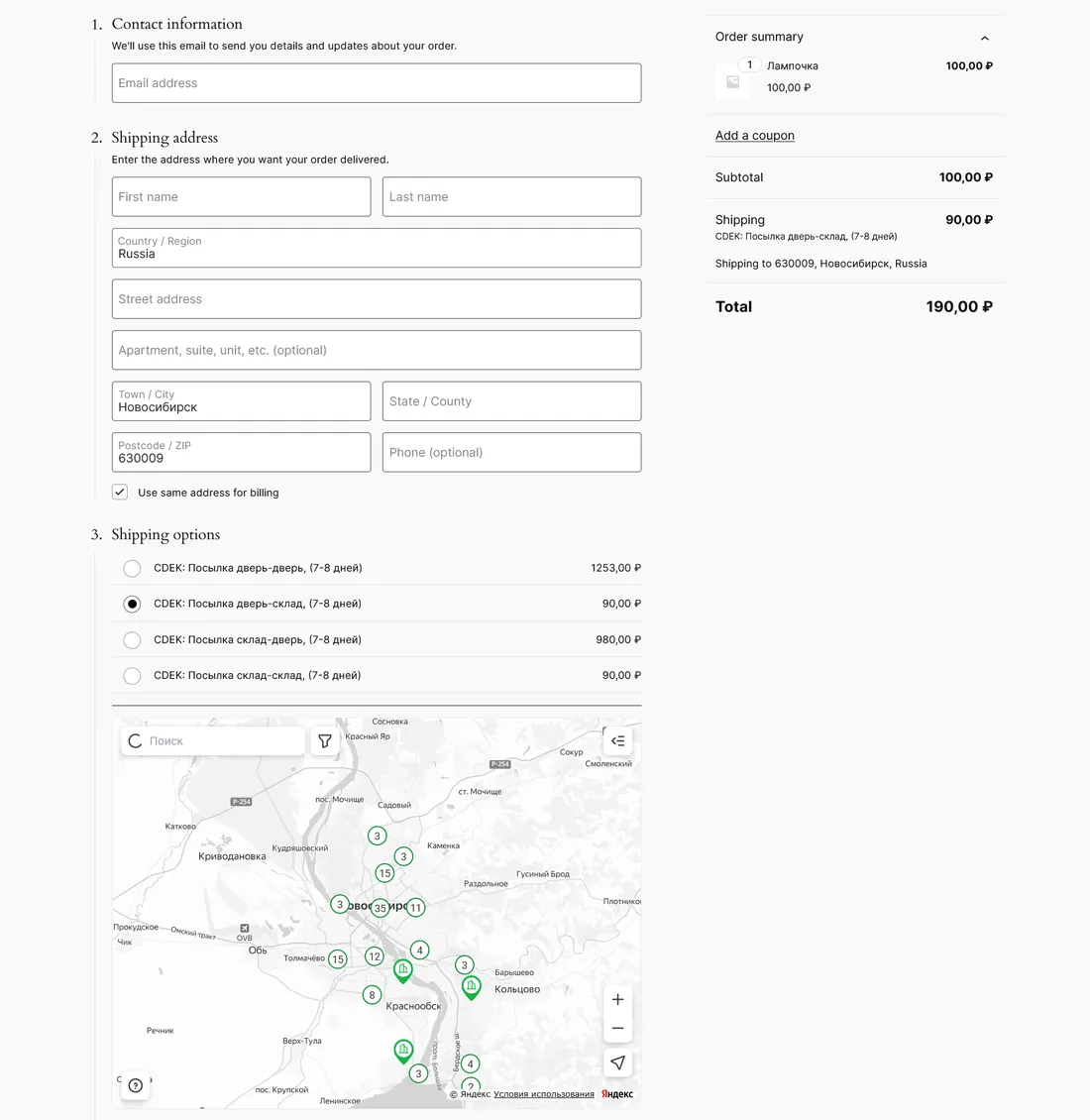Open the Country / Region selector

(x=377, y=248)
